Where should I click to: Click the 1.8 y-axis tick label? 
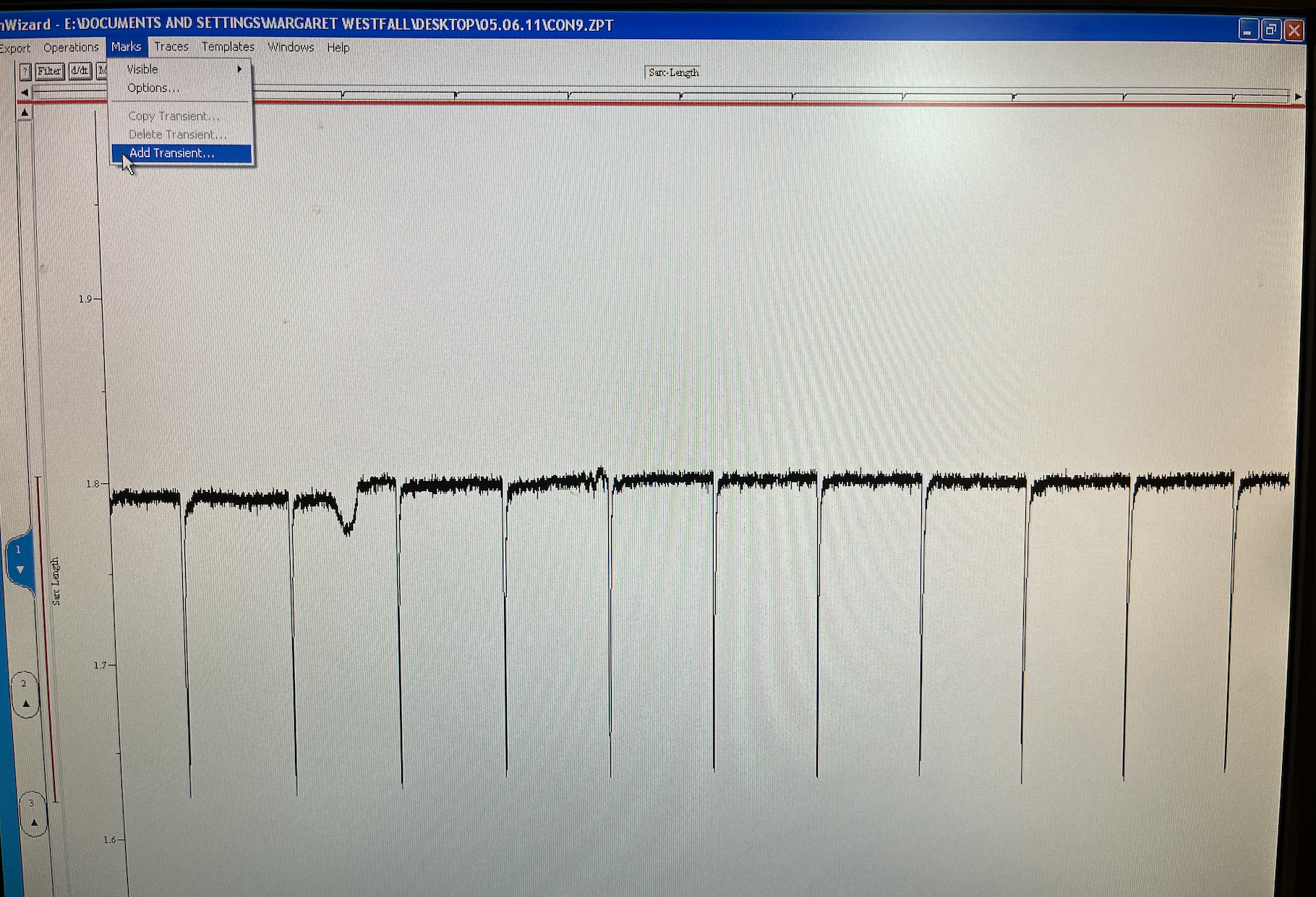tap(93, 483)
